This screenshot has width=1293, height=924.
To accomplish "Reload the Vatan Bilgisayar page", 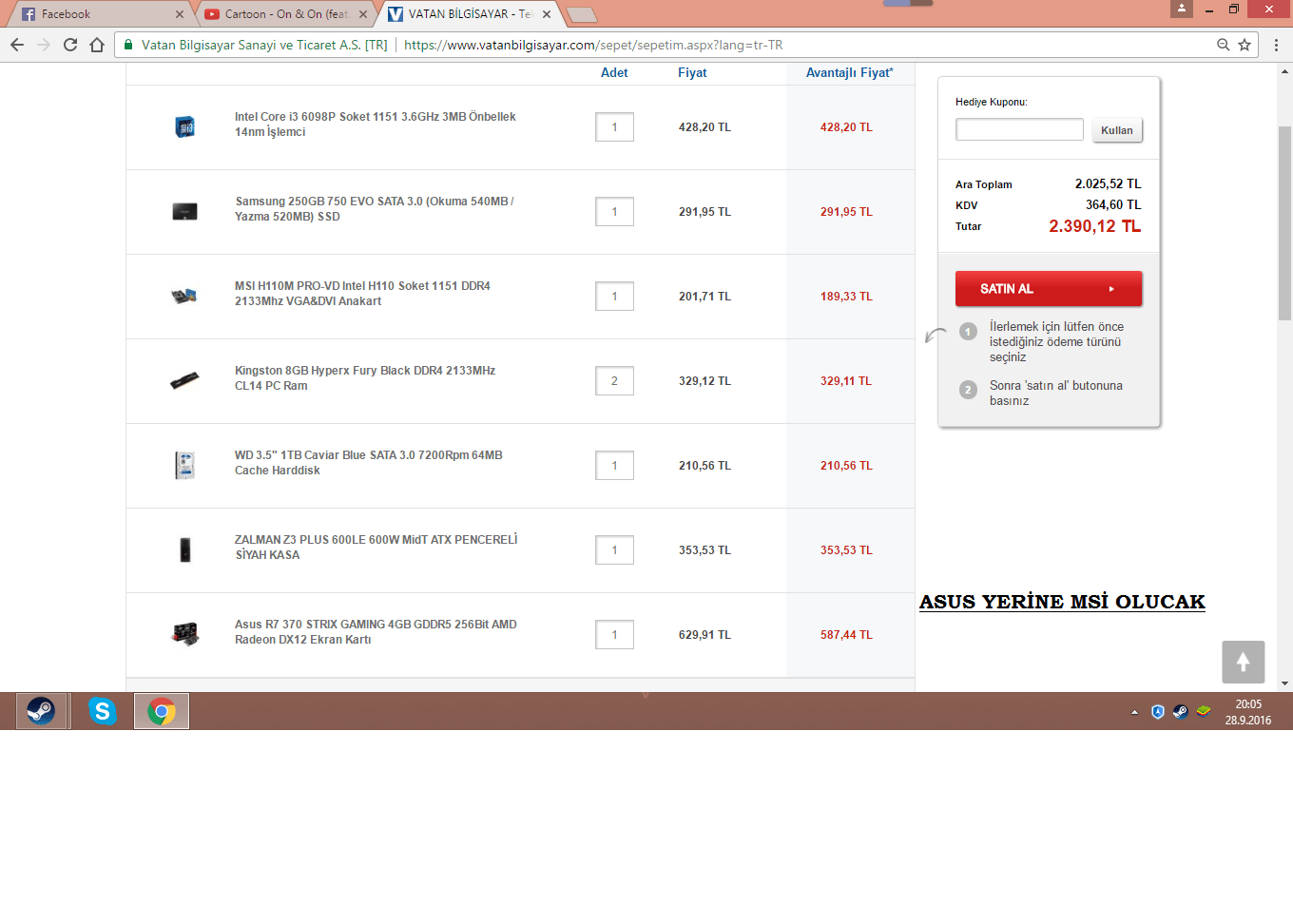I will click(70, 45).
